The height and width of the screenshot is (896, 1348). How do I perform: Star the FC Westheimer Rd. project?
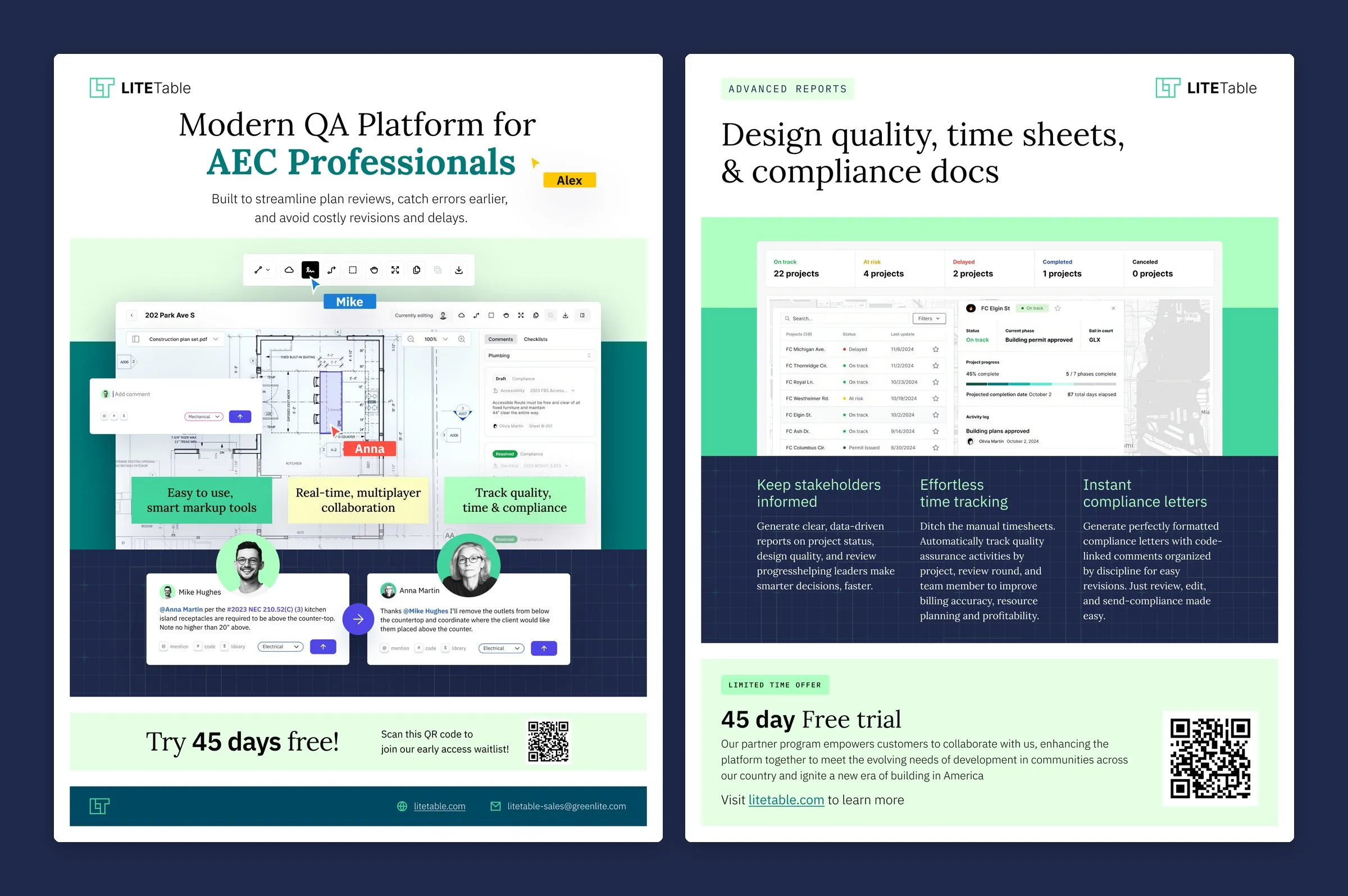[x=936, y=398]
